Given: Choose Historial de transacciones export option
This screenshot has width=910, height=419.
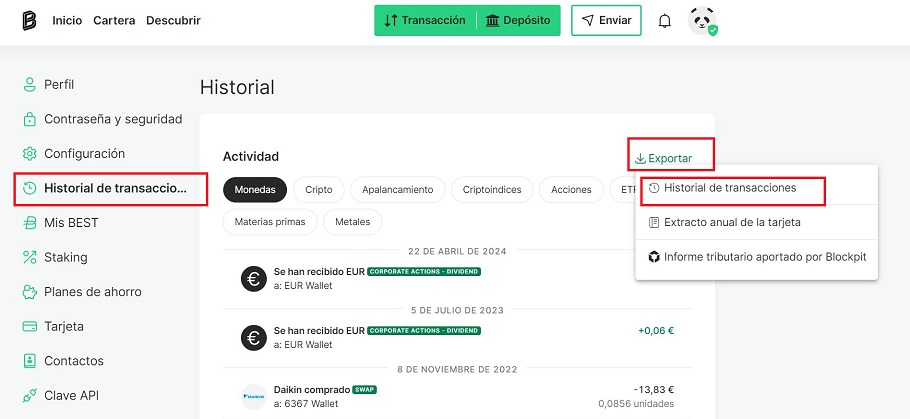Looking at the screenshot, I should (730, 188).
